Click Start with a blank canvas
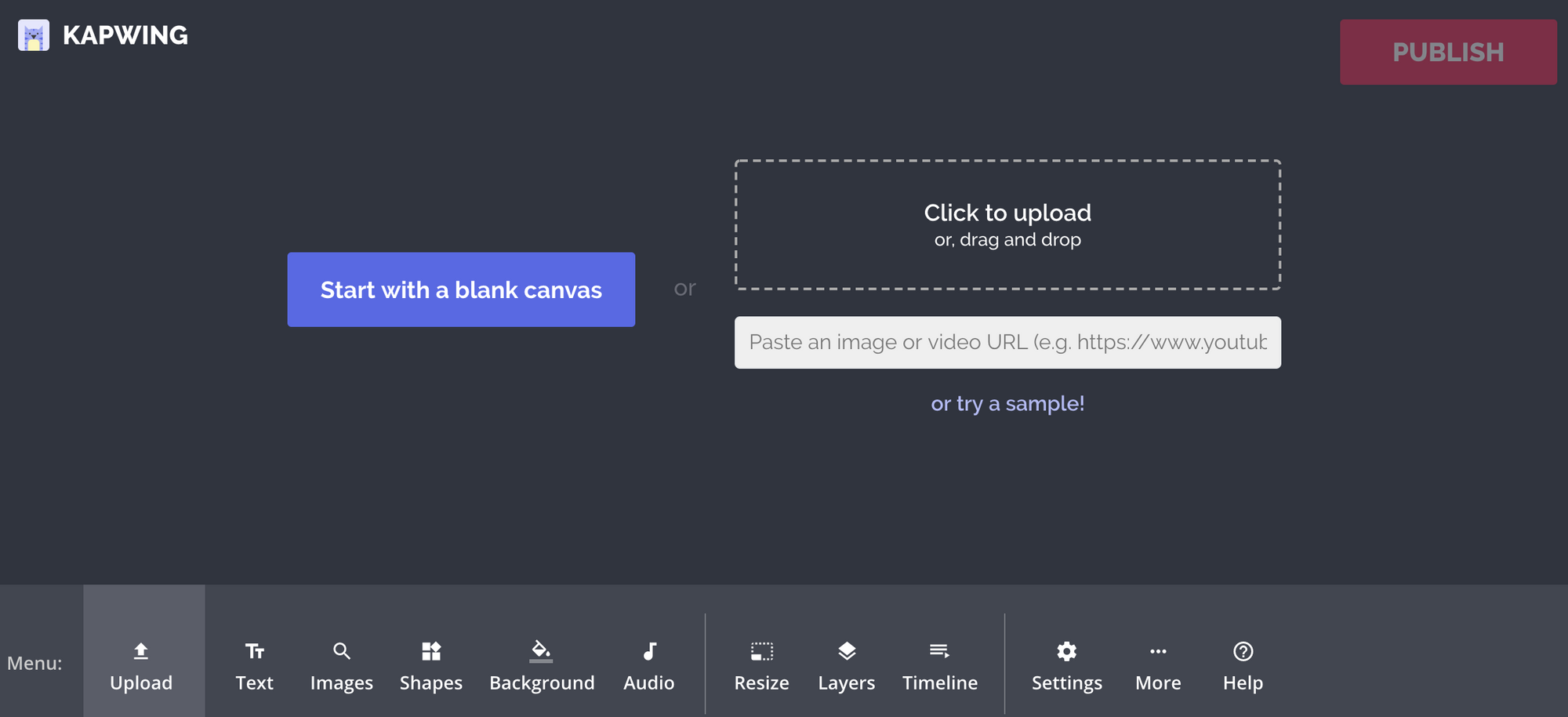Image resolution: width=1568 pixels, height=717 pixels. point(461,289)
